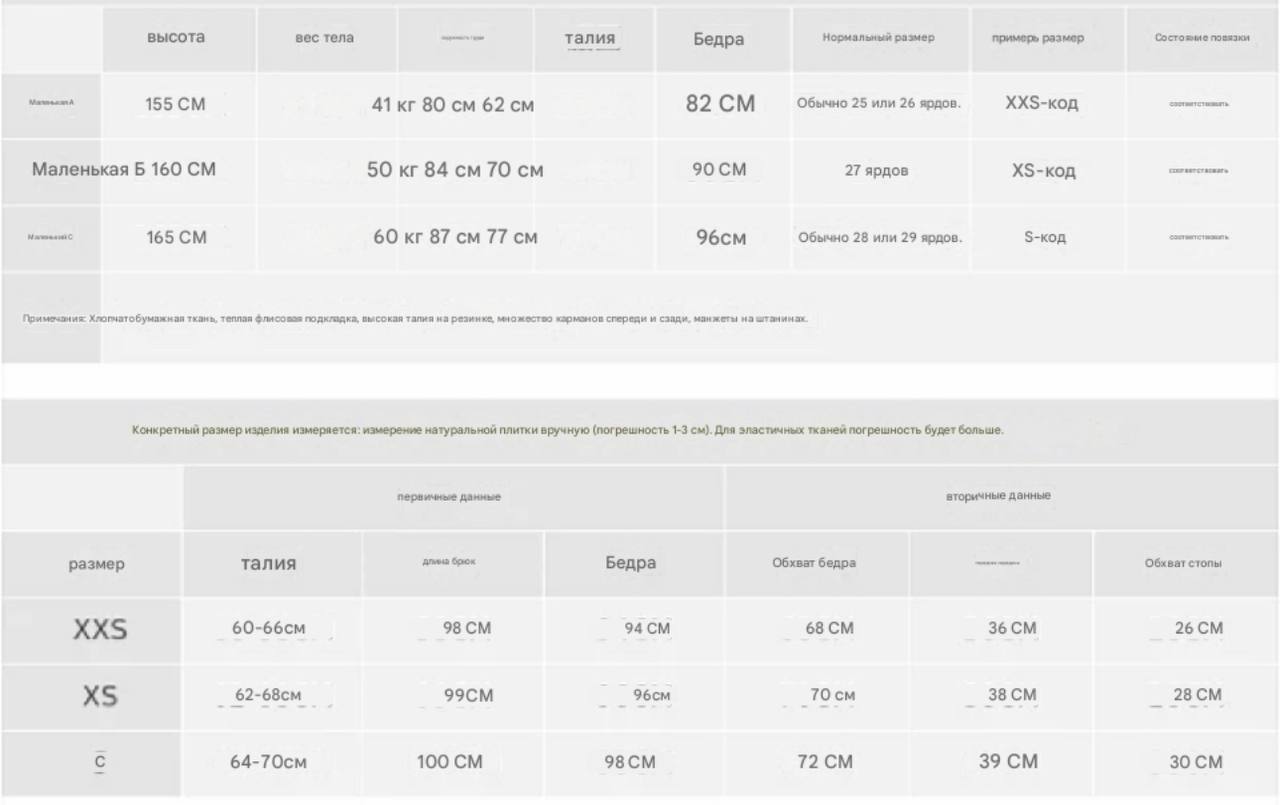This screenshot has width=1280, height=805.
Task: Select the XS size row label
Action: [100, 697]
